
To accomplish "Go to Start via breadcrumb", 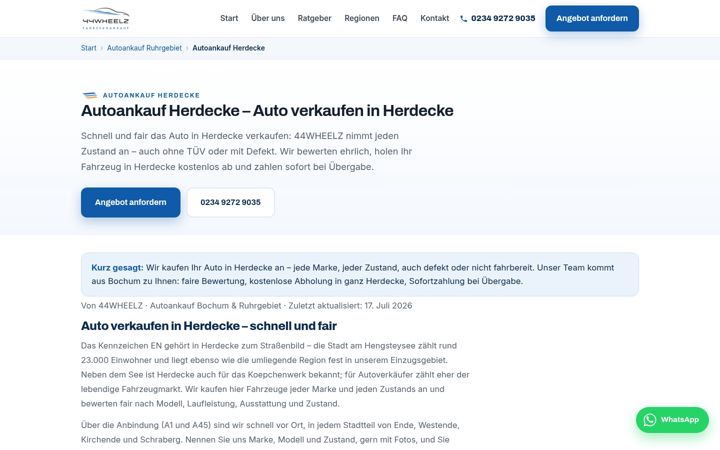I will click(89, 48).
